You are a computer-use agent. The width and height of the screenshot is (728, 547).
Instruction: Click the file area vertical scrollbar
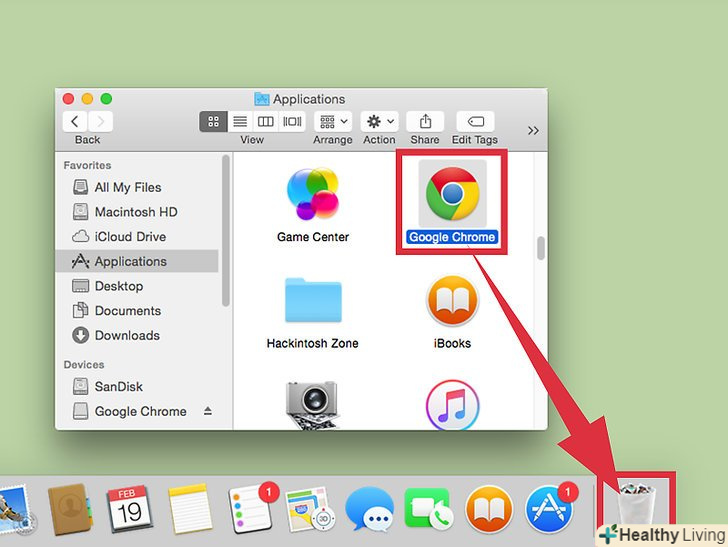(540, 248)
